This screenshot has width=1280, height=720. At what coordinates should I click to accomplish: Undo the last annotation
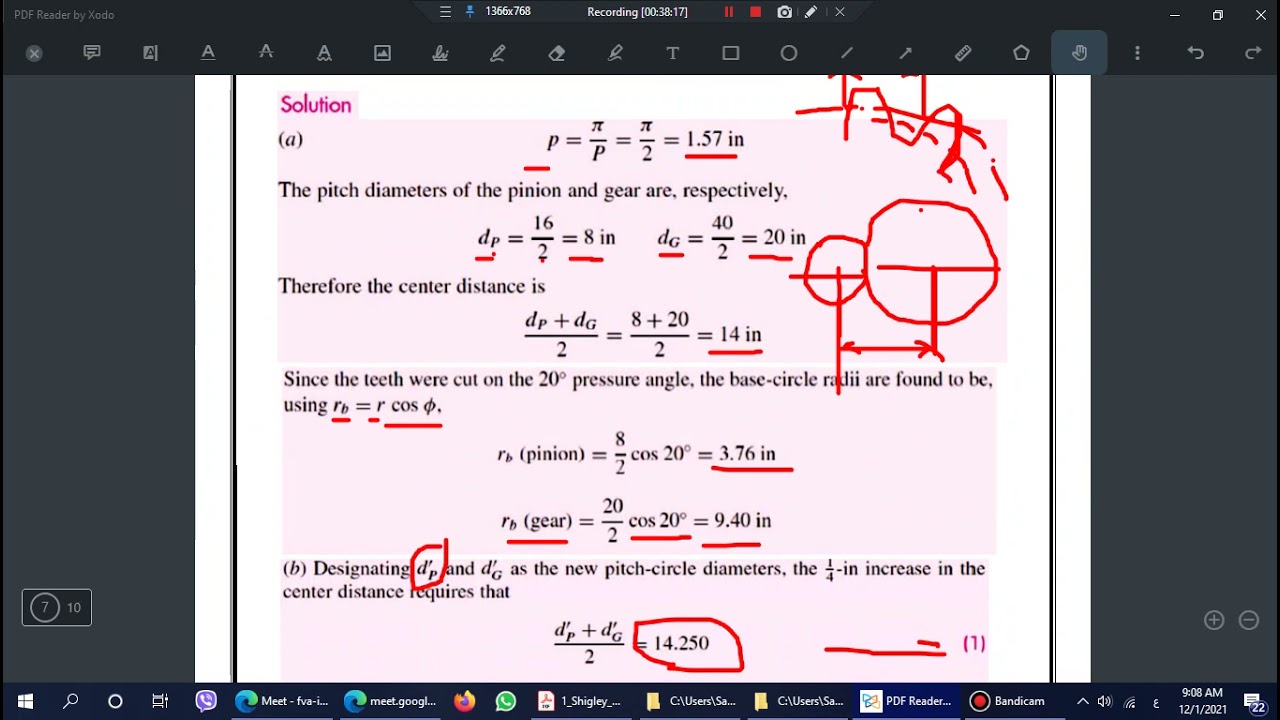(x=1195, y=53)
